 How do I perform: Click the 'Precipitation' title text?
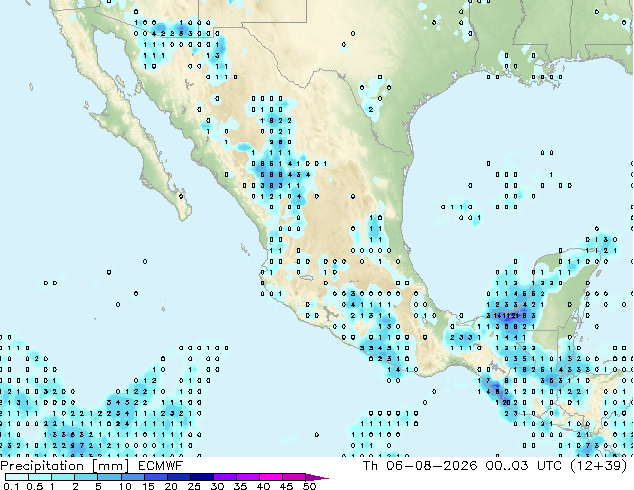click(x=42, y=466)
